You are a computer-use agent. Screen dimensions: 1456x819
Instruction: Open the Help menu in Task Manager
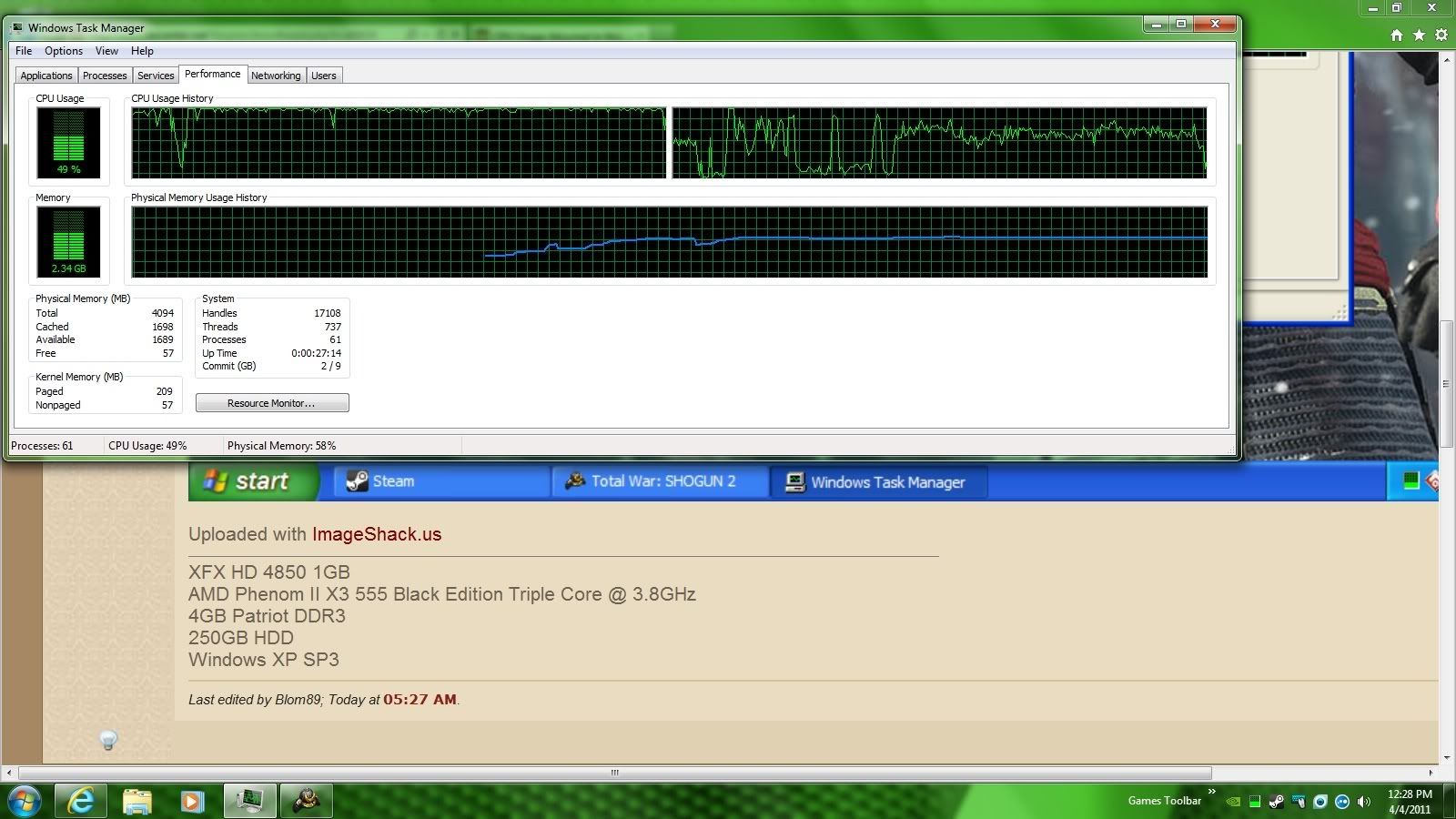[x=142, y=51]
